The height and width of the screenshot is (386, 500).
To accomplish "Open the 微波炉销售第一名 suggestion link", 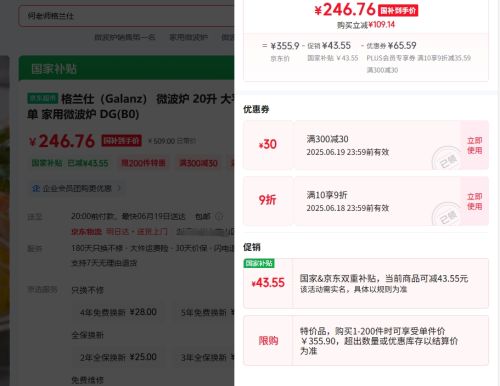I will 125,37.
